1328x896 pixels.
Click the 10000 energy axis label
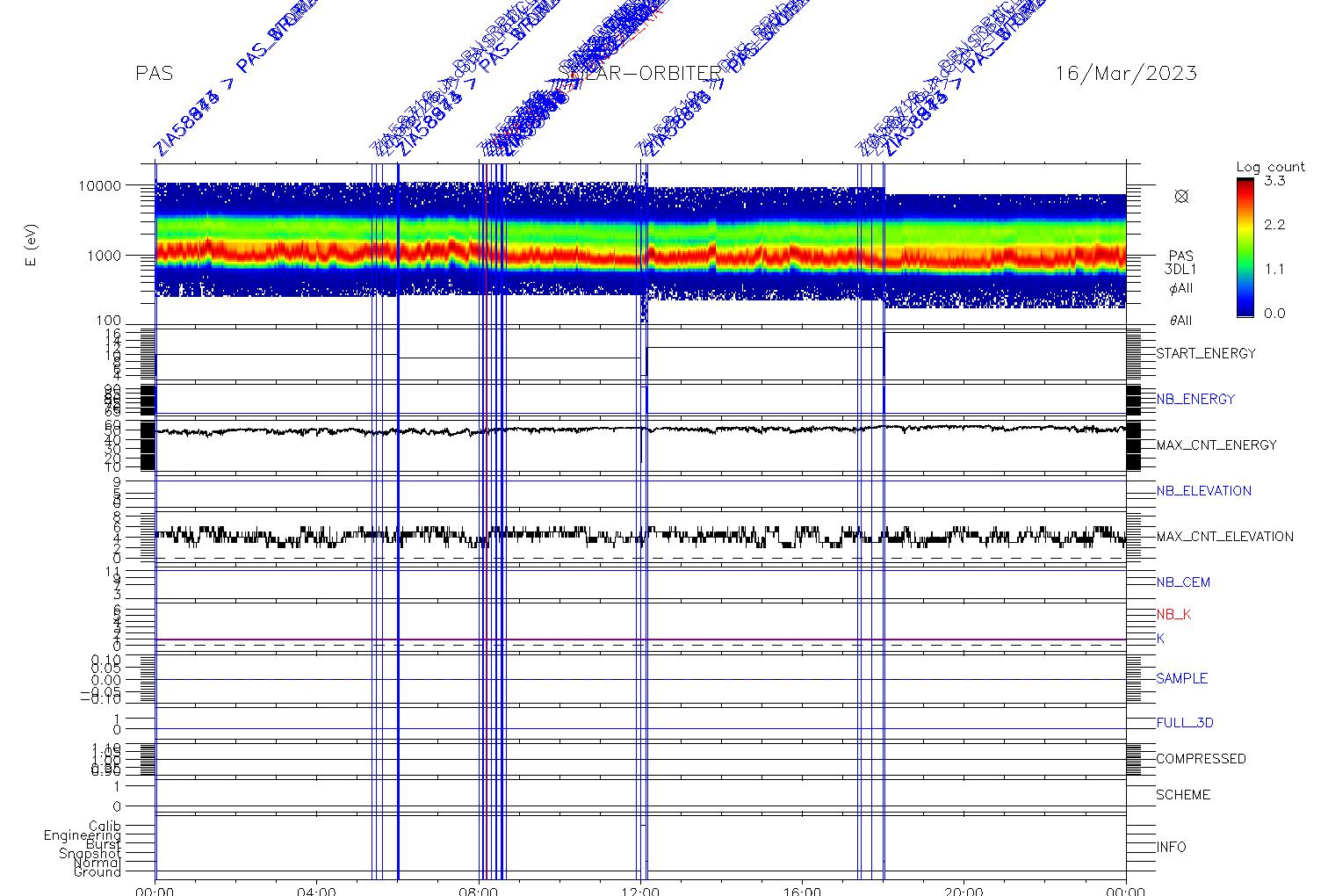99,185
